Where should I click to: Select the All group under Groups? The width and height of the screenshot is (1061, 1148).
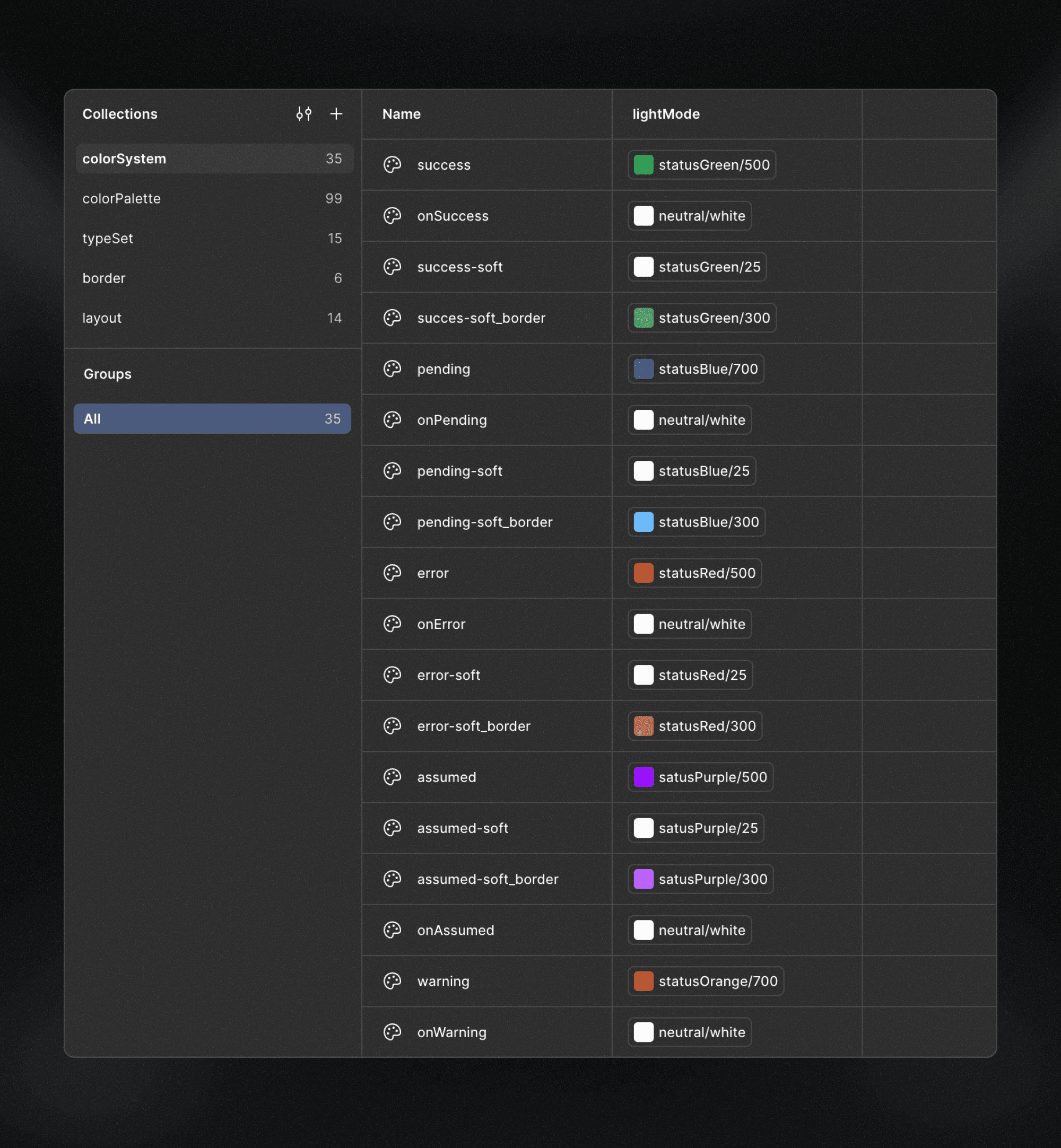212,418
